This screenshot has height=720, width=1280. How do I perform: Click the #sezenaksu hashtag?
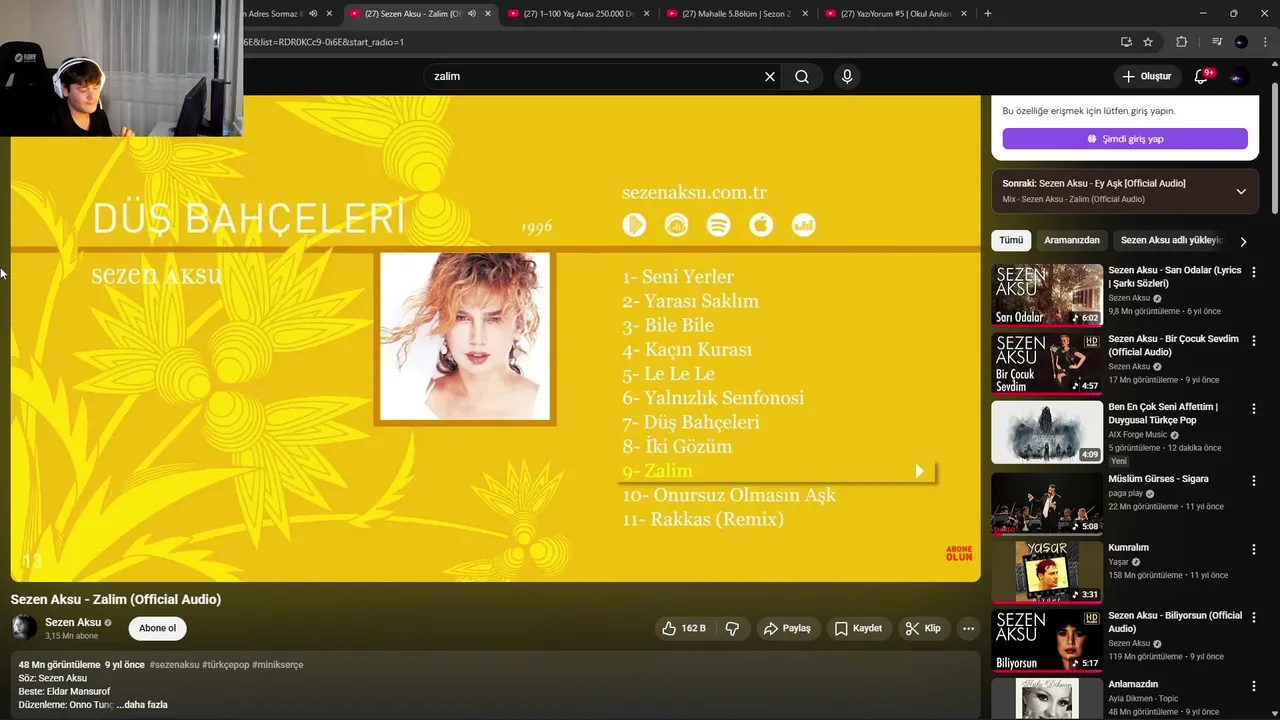click(174, 665)
